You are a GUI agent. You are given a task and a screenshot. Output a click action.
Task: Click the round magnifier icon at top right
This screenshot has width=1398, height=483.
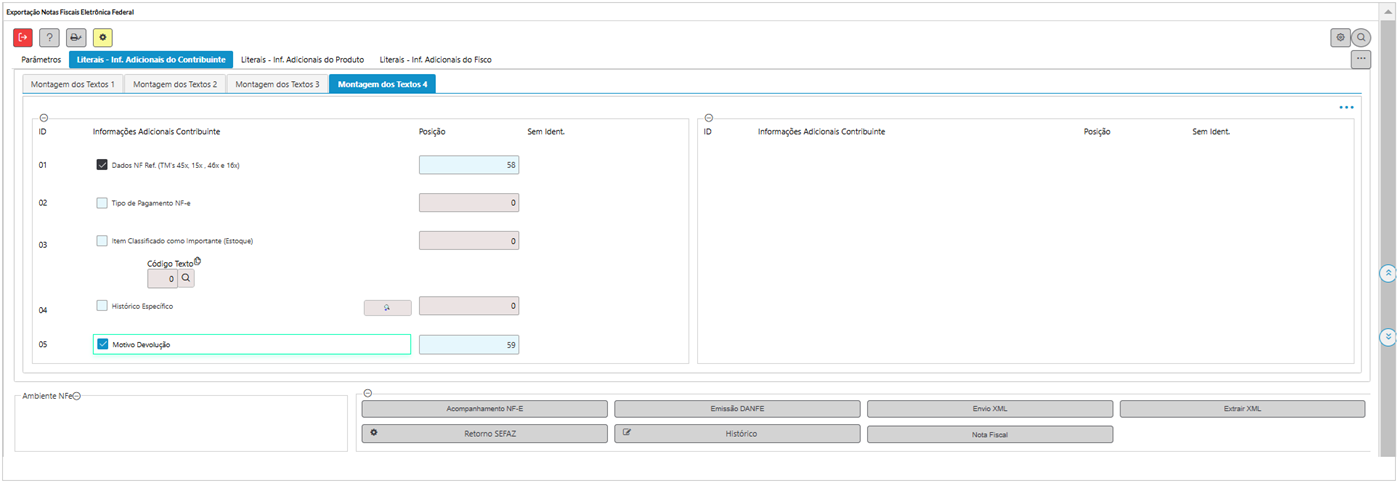pos(1361,37)
